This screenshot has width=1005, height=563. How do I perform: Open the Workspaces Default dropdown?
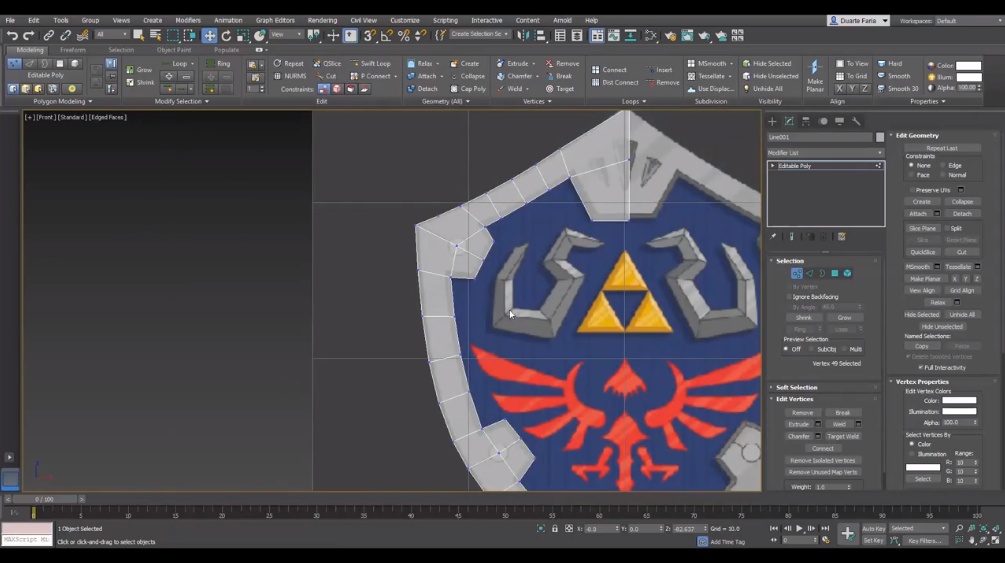[x=968, y=21]
